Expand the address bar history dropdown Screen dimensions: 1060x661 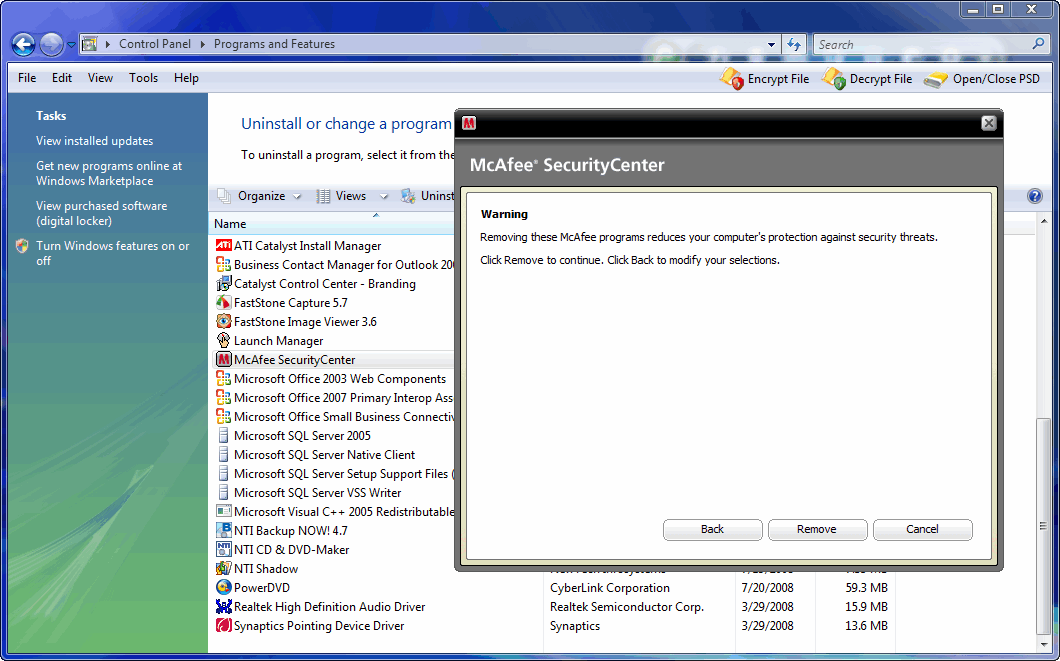pos(771,45)
